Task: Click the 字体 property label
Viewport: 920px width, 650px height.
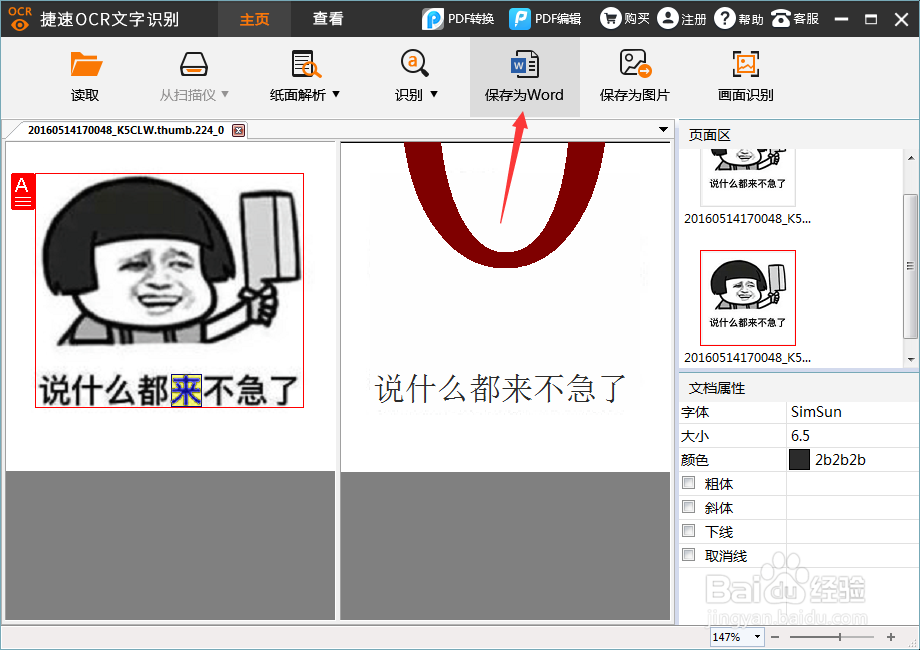Action: [695, 412]
